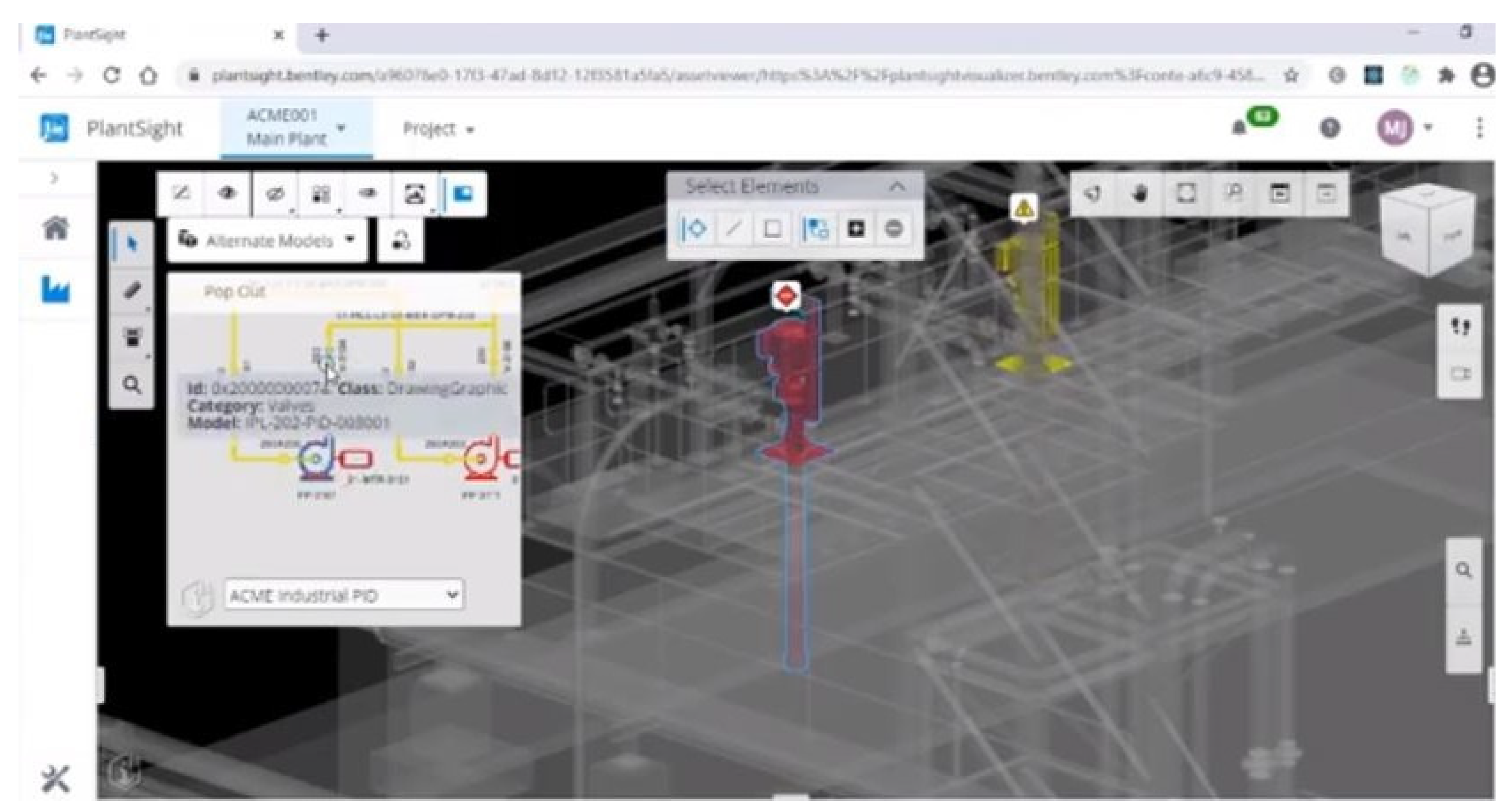Image resolution: width=1509 pixels, height=812 pixels.
Task: Toggle the eye visibility icon in toolbar
Action: tap(227, 194)
